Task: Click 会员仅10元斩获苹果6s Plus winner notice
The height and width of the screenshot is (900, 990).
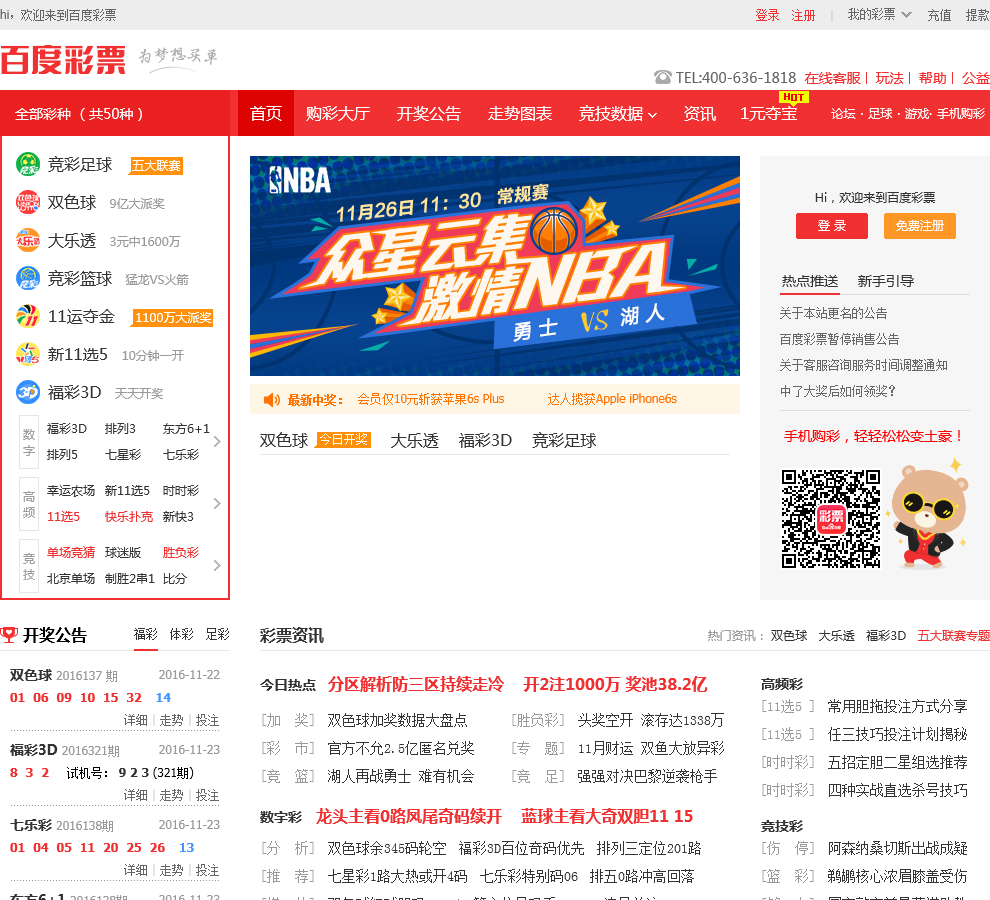Action: (431, 399)
